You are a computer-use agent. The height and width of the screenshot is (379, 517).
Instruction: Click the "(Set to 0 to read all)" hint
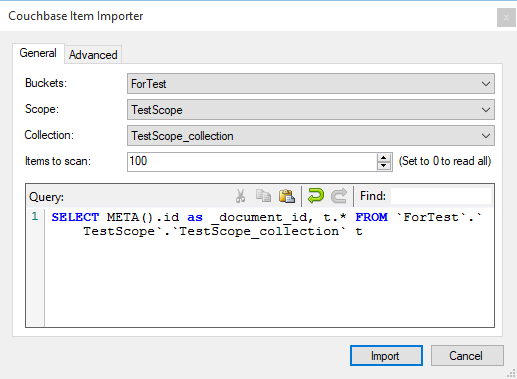click(x=445, y=161)
